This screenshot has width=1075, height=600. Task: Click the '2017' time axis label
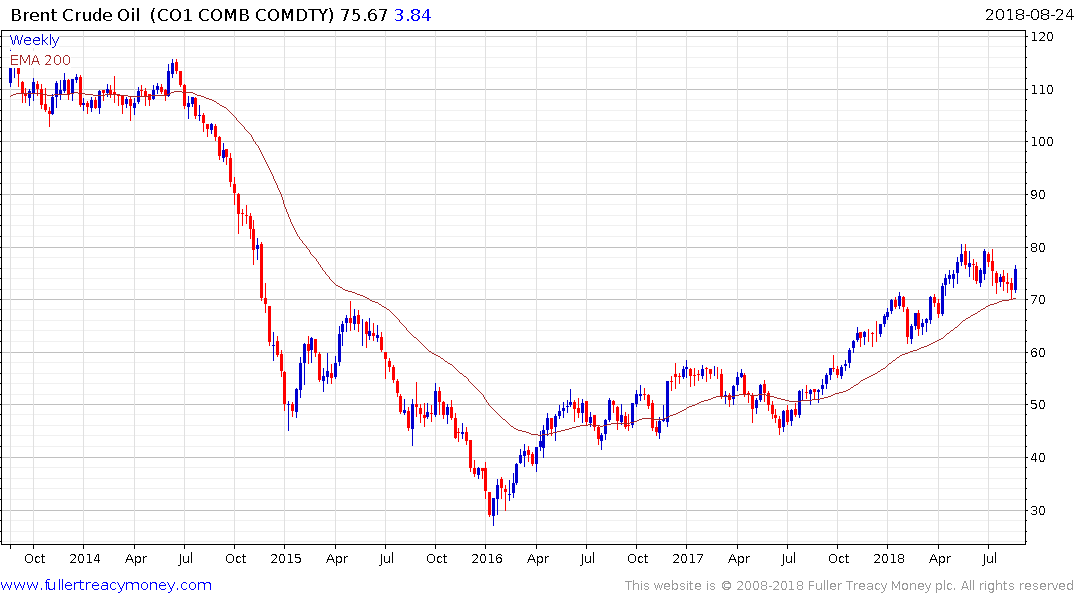688,558
